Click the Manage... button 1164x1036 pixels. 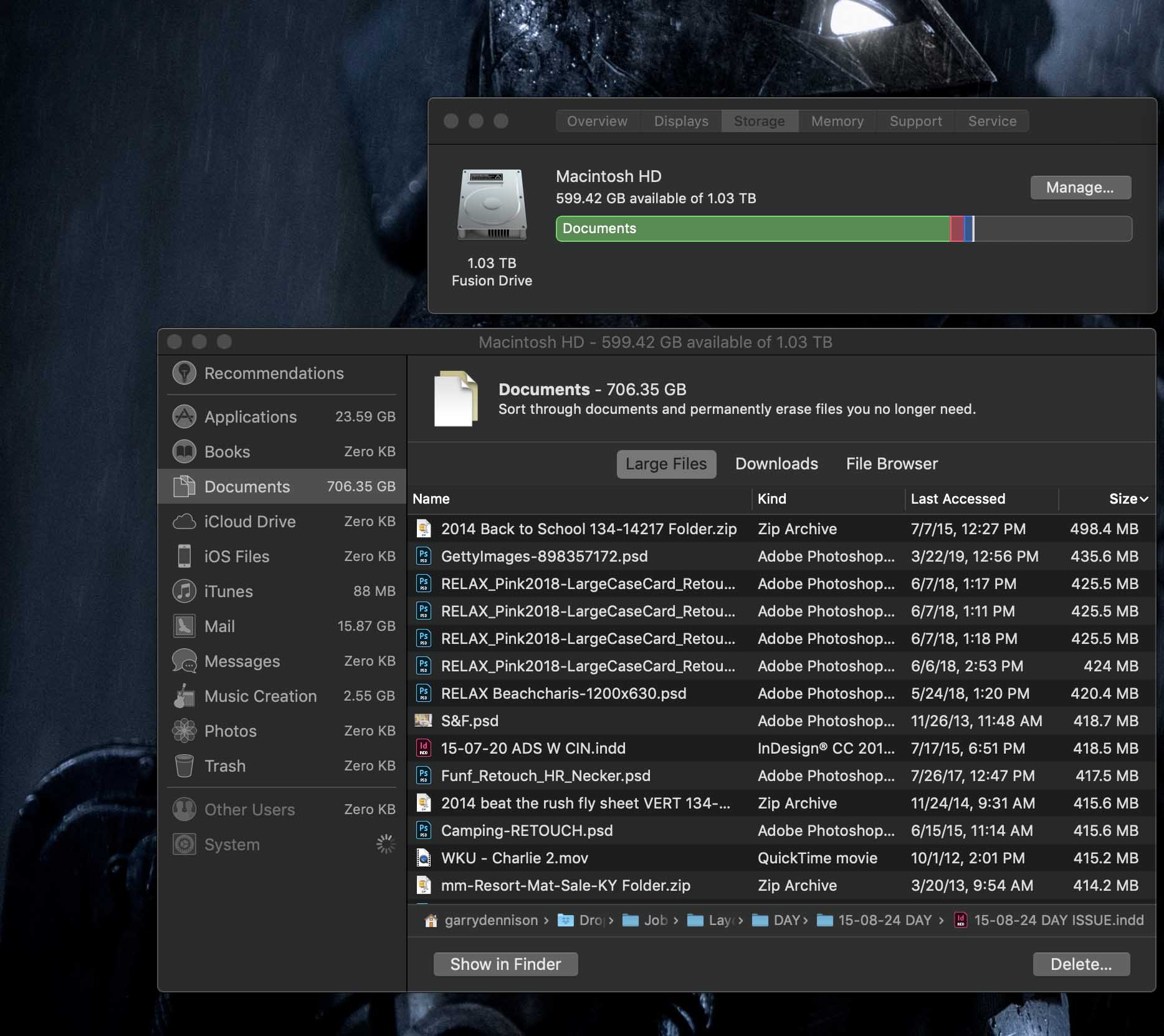1081,188
